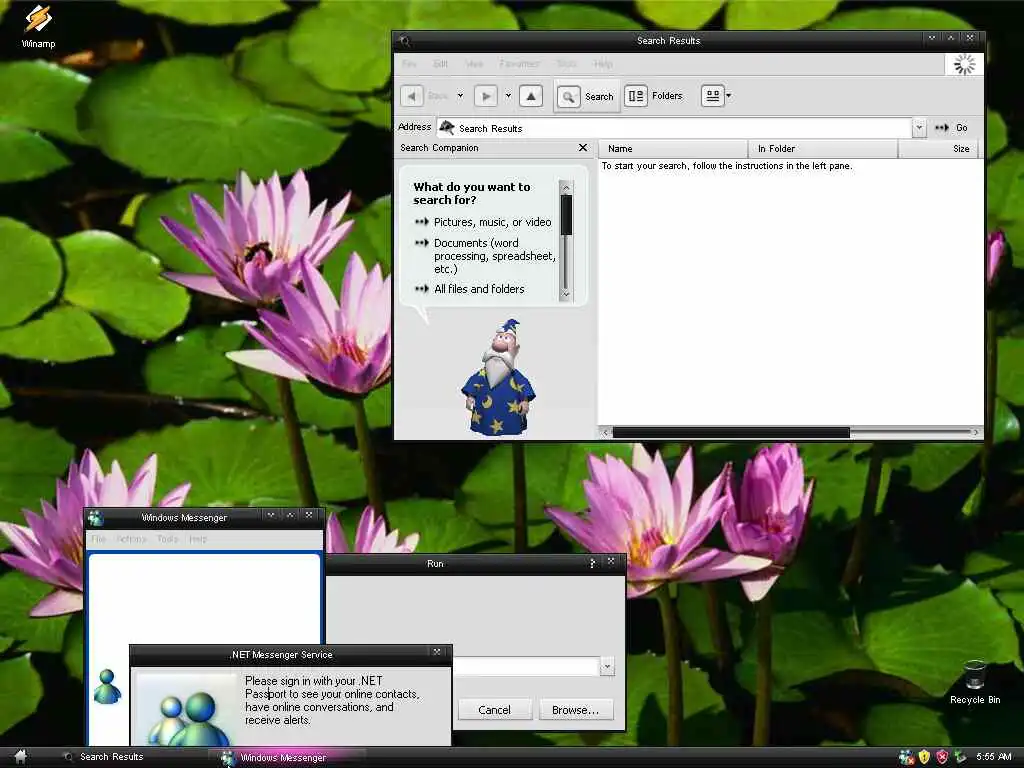Open the Edit menu in Search Results
1024x768 pixels.
tap(441, 64)
